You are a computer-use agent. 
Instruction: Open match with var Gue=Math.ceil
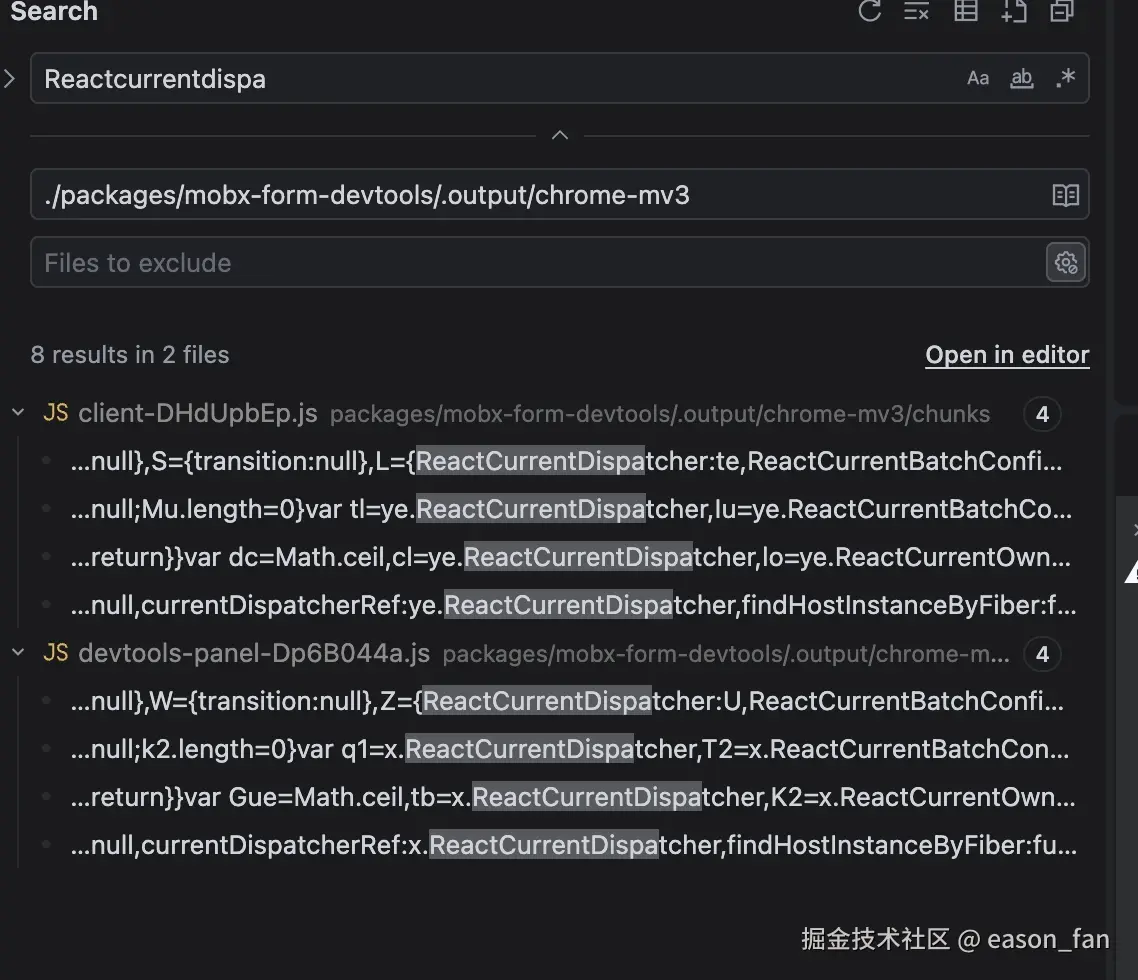[x=573, y=796]
